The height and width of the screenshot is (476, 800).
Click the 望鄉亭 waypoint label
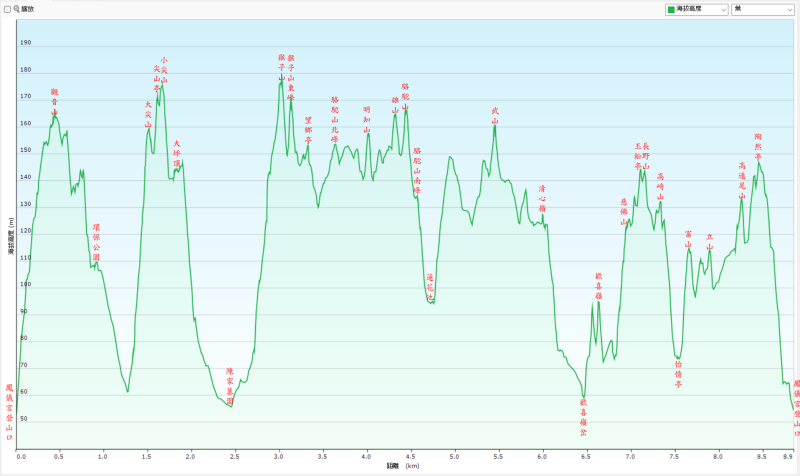pos(308,130)
